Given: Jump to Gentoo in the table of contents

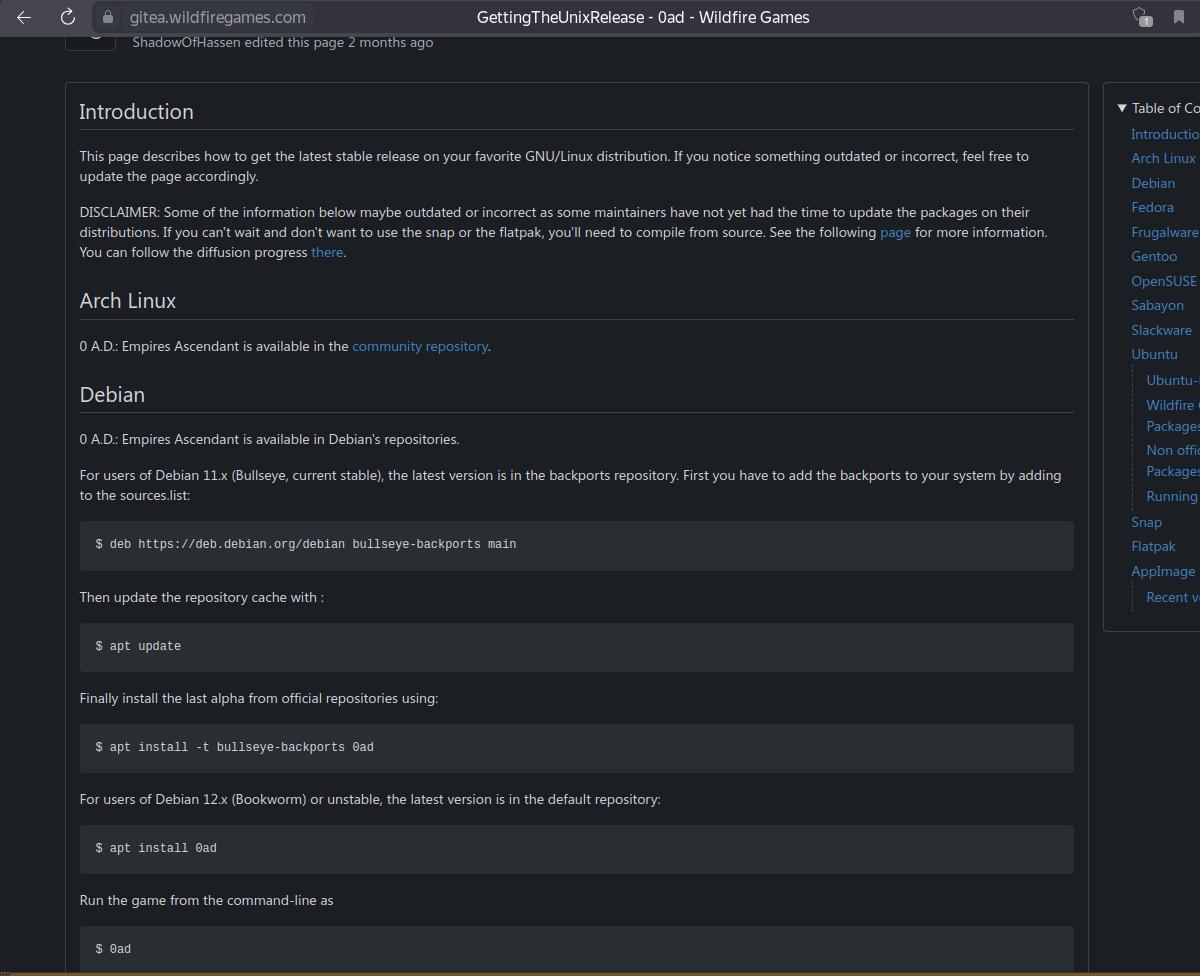Looking at the screenshot, I should (x=1154, y=256).
